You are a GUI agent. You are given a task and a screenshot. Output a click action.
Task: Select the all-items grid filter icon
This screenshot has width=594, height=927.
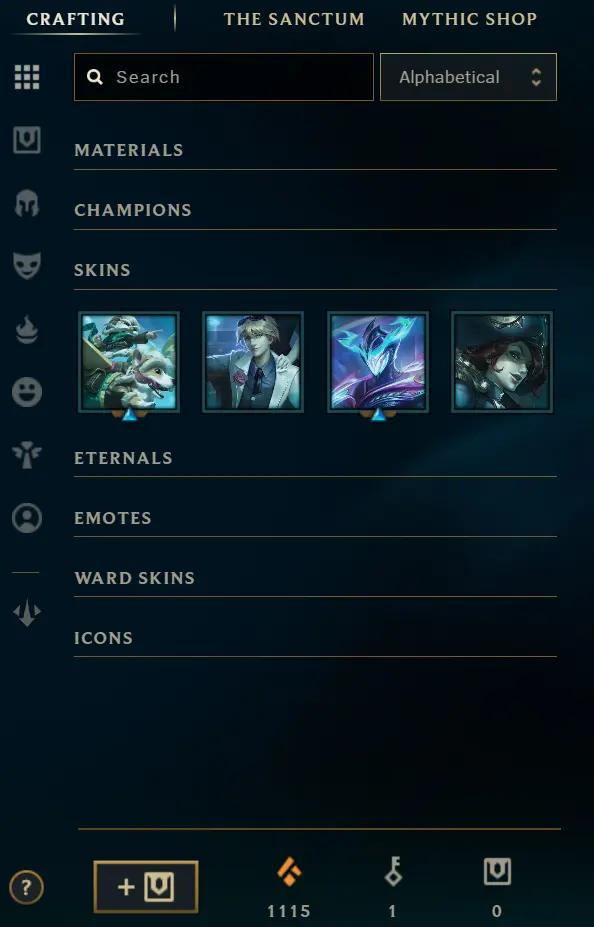pos(27,77)
